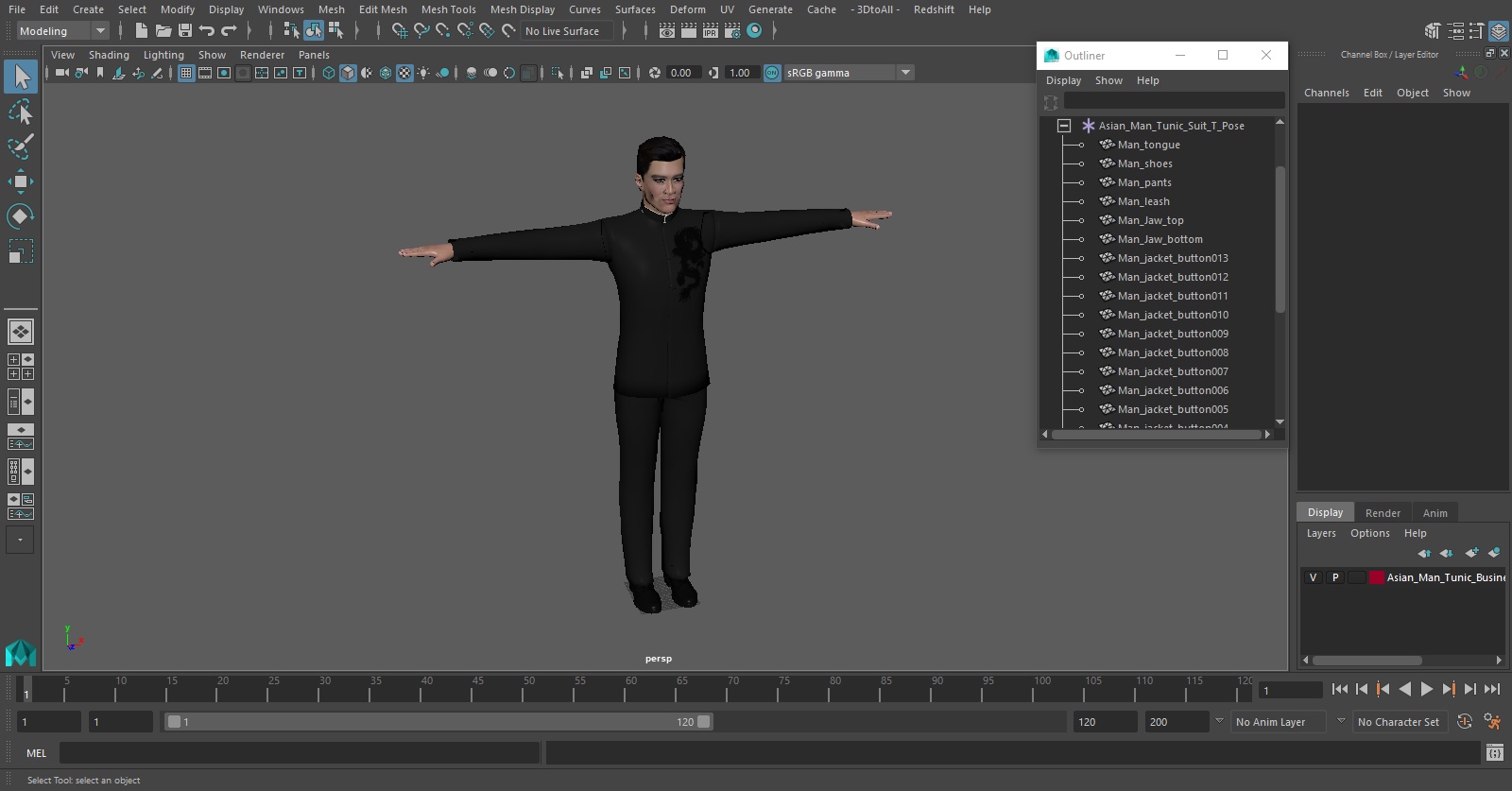Viewport: 1512px width, 791px height.
Task: Click the time range slider bar
Action: (439, 722)
